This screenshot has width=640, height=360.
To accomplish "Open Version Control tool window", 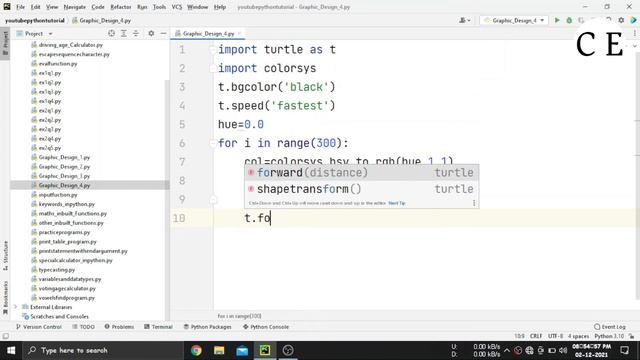I will click(39, 327).
